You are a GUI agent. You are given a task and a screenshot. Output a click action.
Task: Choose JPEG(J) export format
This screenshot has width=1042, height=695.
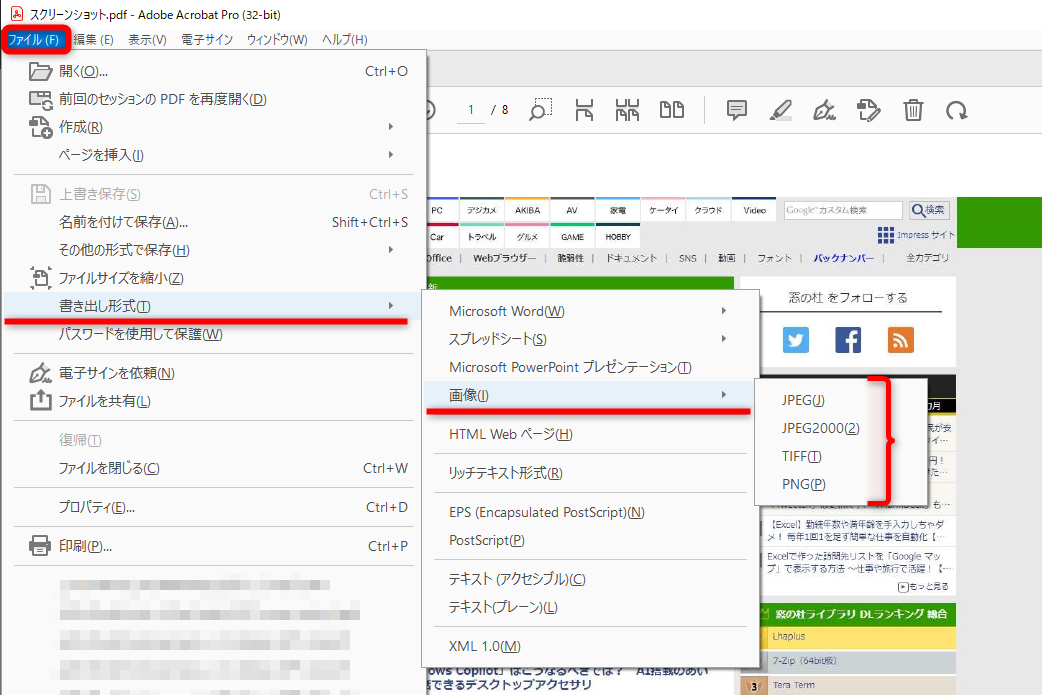[803, 400]
